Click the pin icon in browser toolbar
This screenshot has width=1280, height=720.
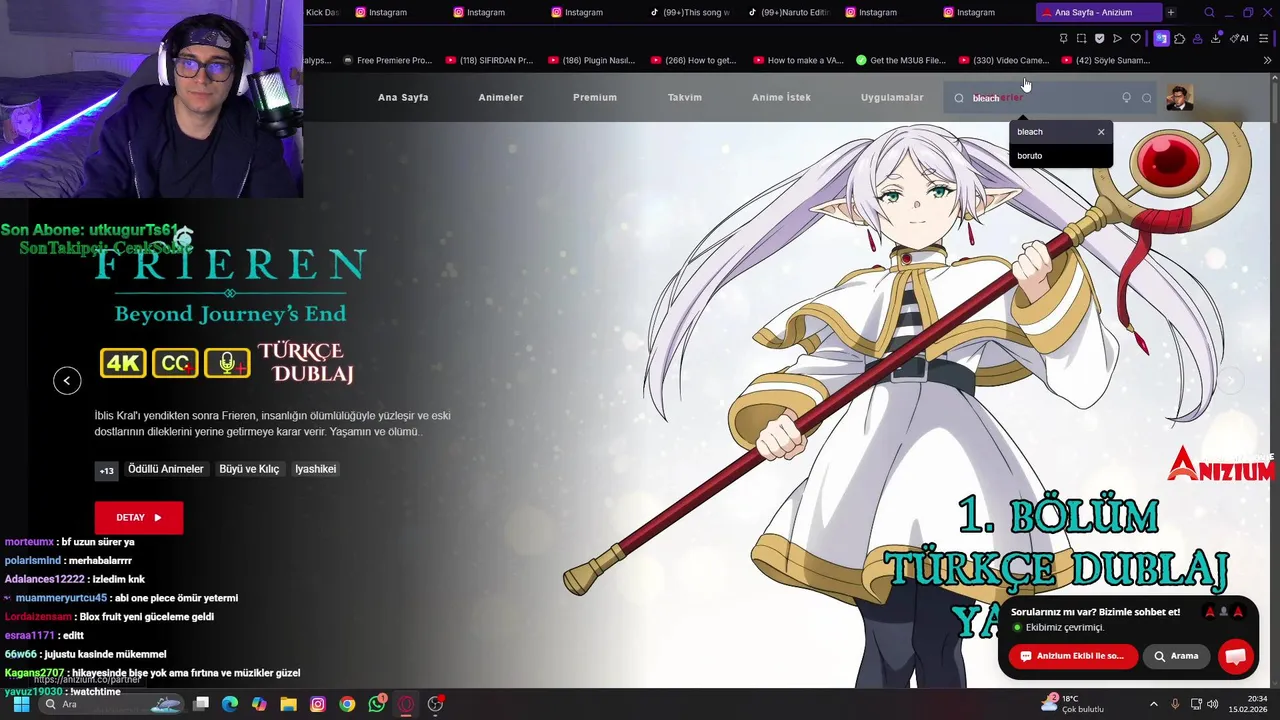pos(1063,38)
